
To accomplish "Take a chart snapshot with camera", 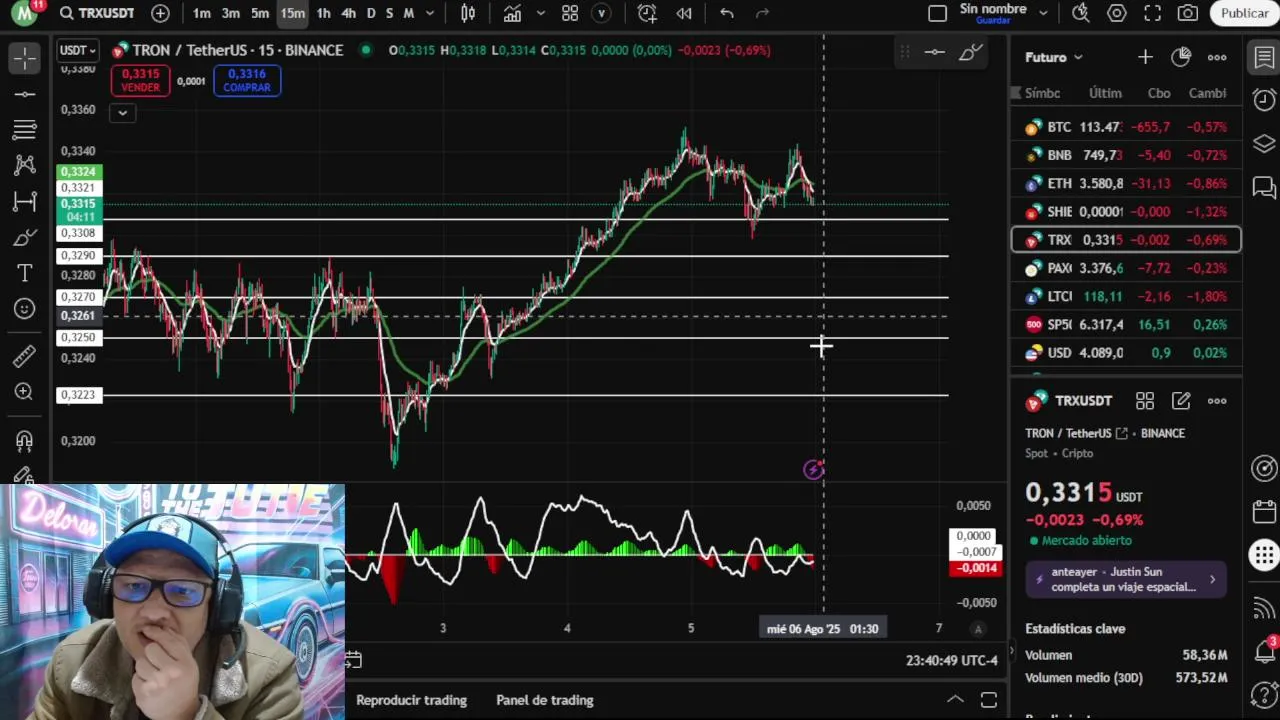I will point(1188,13).
